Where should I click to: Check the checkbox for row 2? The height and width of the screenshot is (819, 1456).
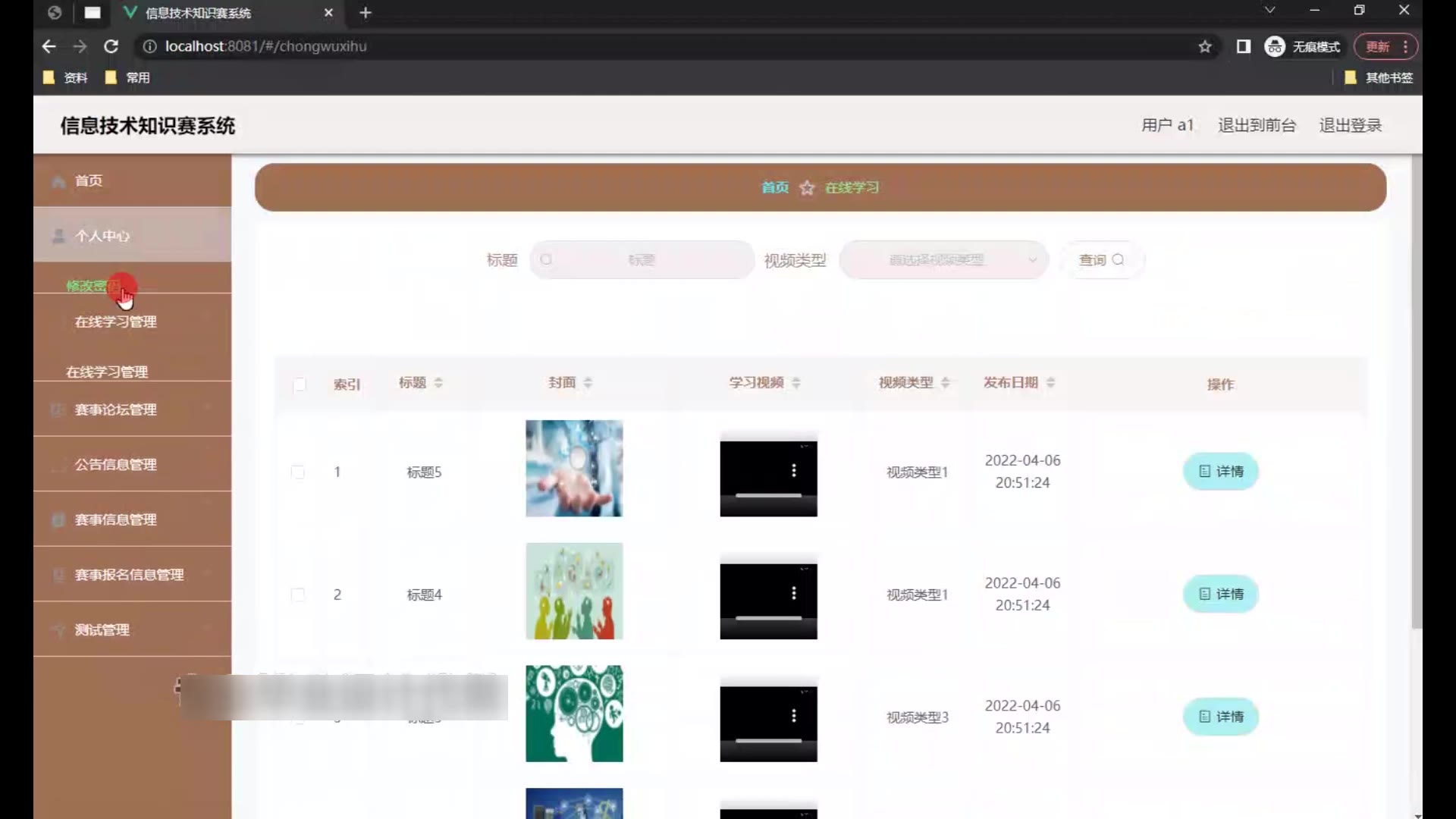pyautogui.click(x=298, y=595)
